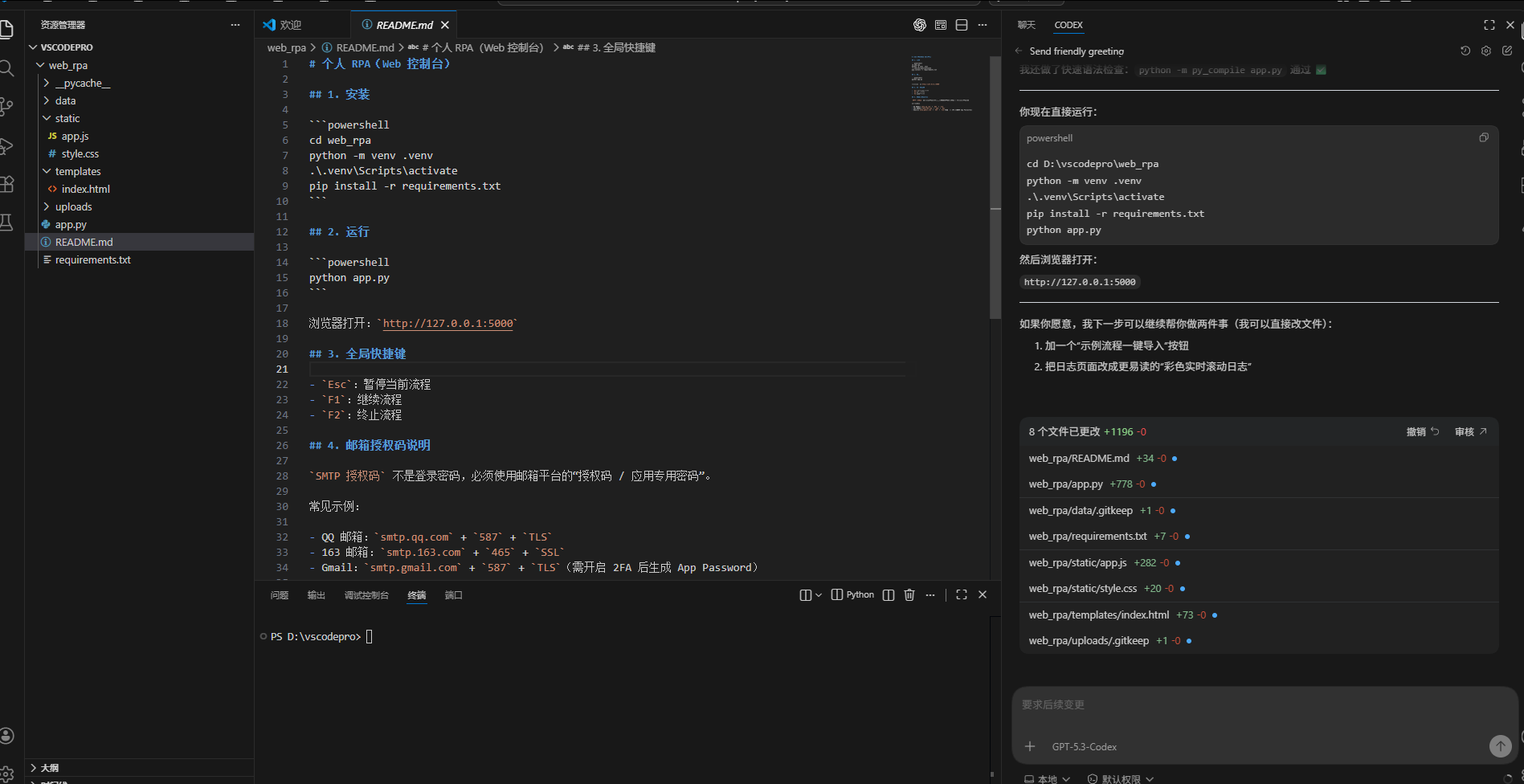
Task: Collapse the static folder
Action: [x=47, y=118]
